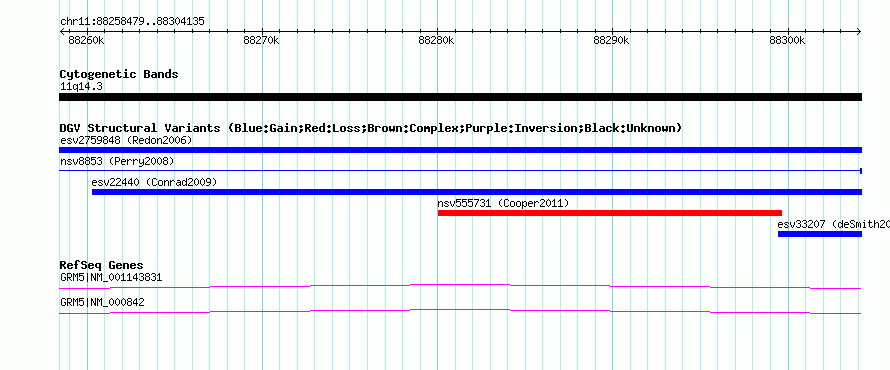Select the magenta GRM5 NM_000842 gene line

460,311
